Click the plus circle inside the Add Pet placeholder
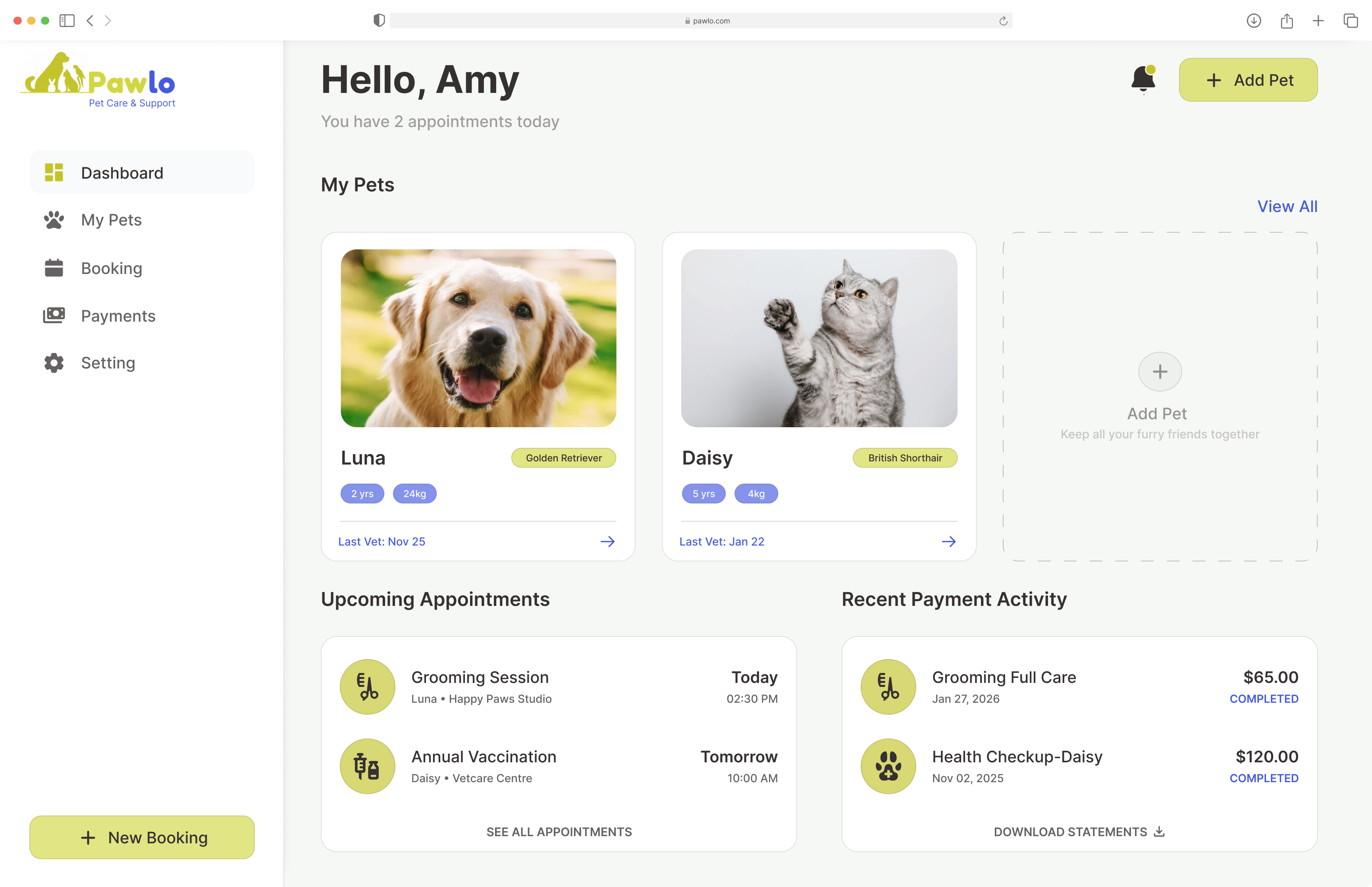The width and height of the screenshot is (1372, 887). 1160,371
